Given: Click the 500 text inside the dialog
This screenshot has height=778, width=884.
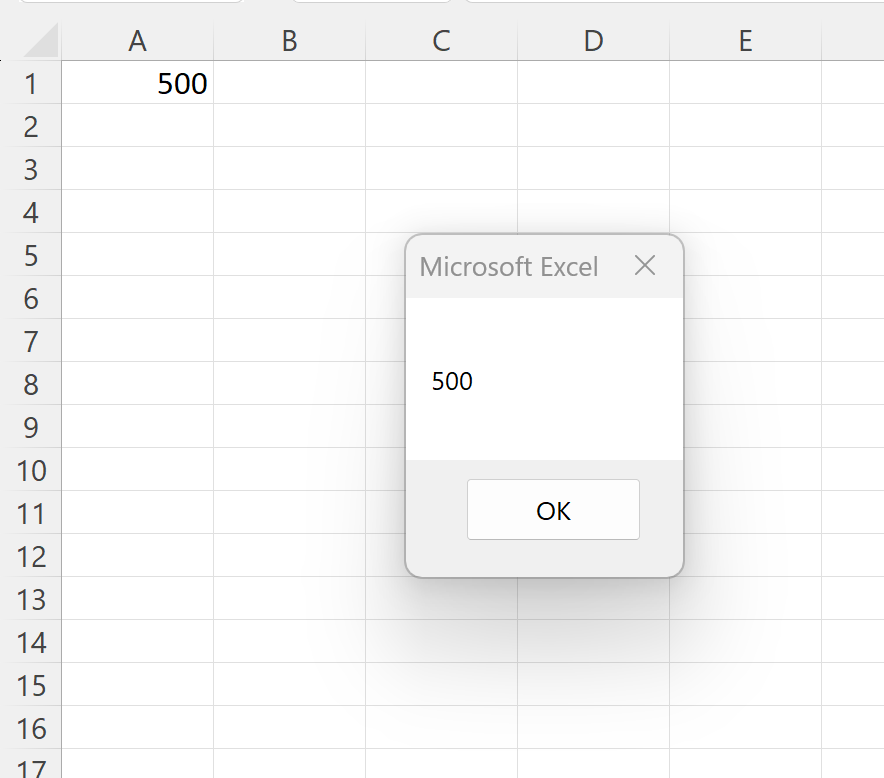Looking at the screenshot, I should (x=452, y=381).
